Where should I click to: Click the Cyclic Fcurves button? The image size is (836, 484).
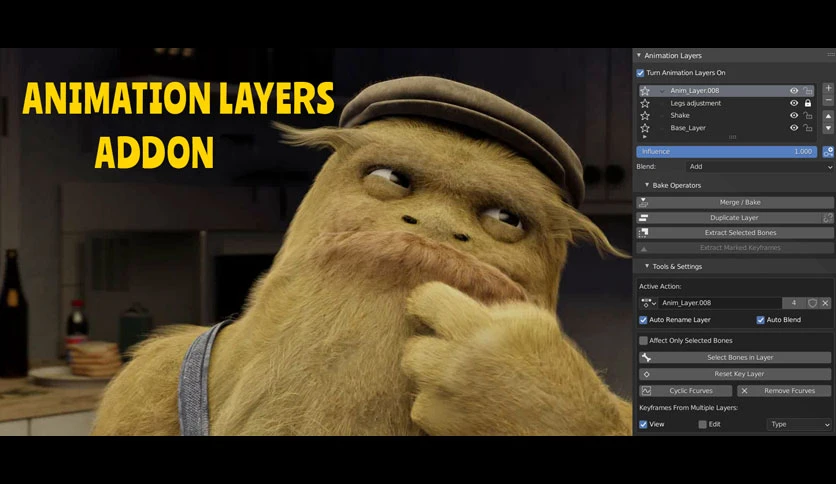pyautogui.click(x=686, y=391)
